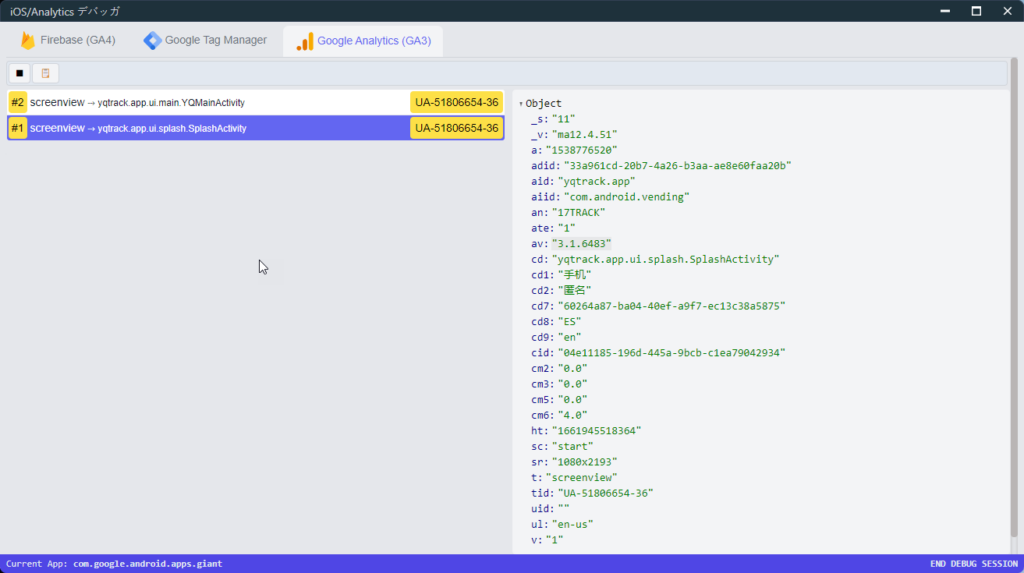Maximize the debugger window
Viewport: 1024px width, 573px height.
click(976, 11)
